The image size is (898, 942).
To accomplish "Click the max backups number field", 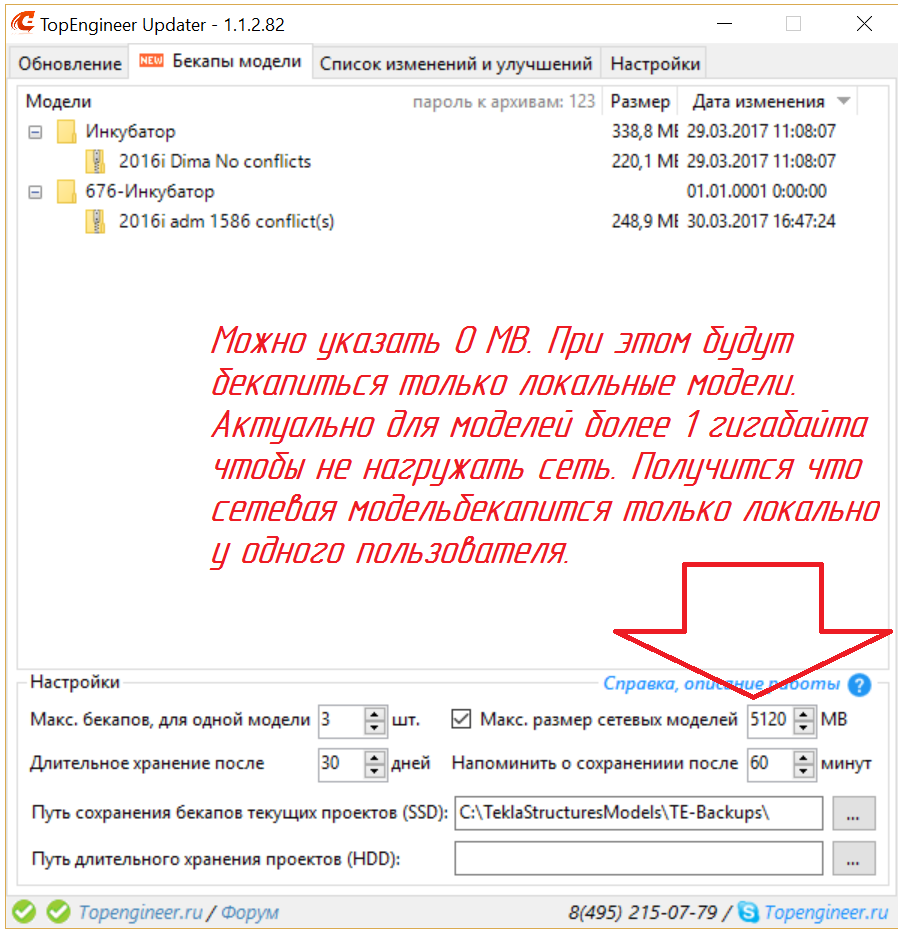I will click(x=341, y=720).
